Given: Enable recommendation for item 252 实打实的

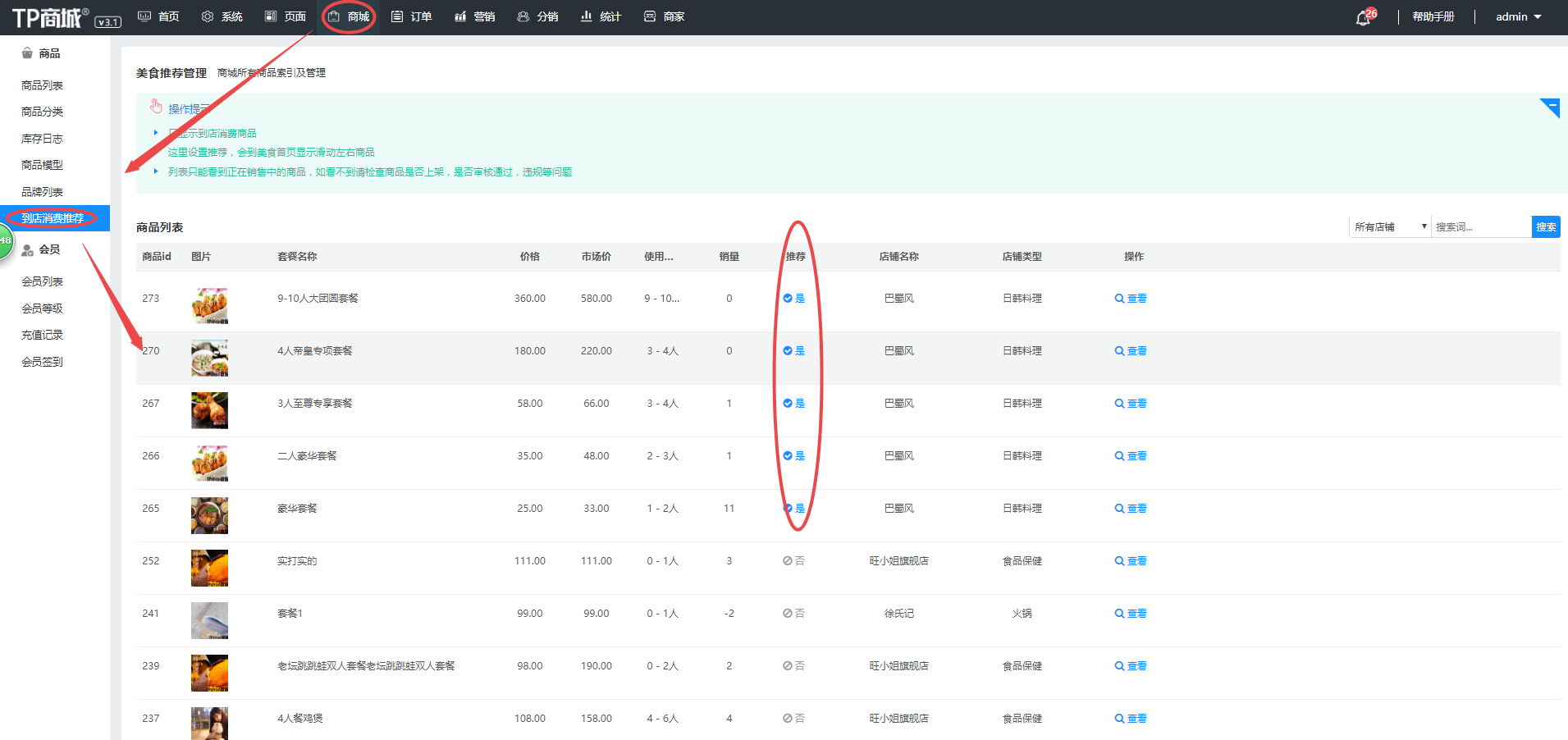Looking at the screenshot, I should [x=793, y=560].
